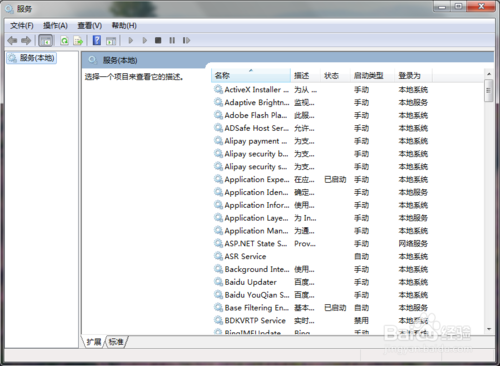500x366 pixels.
Task: Click Prov... description of ASP.NET State Service
Action: [305, 244]
